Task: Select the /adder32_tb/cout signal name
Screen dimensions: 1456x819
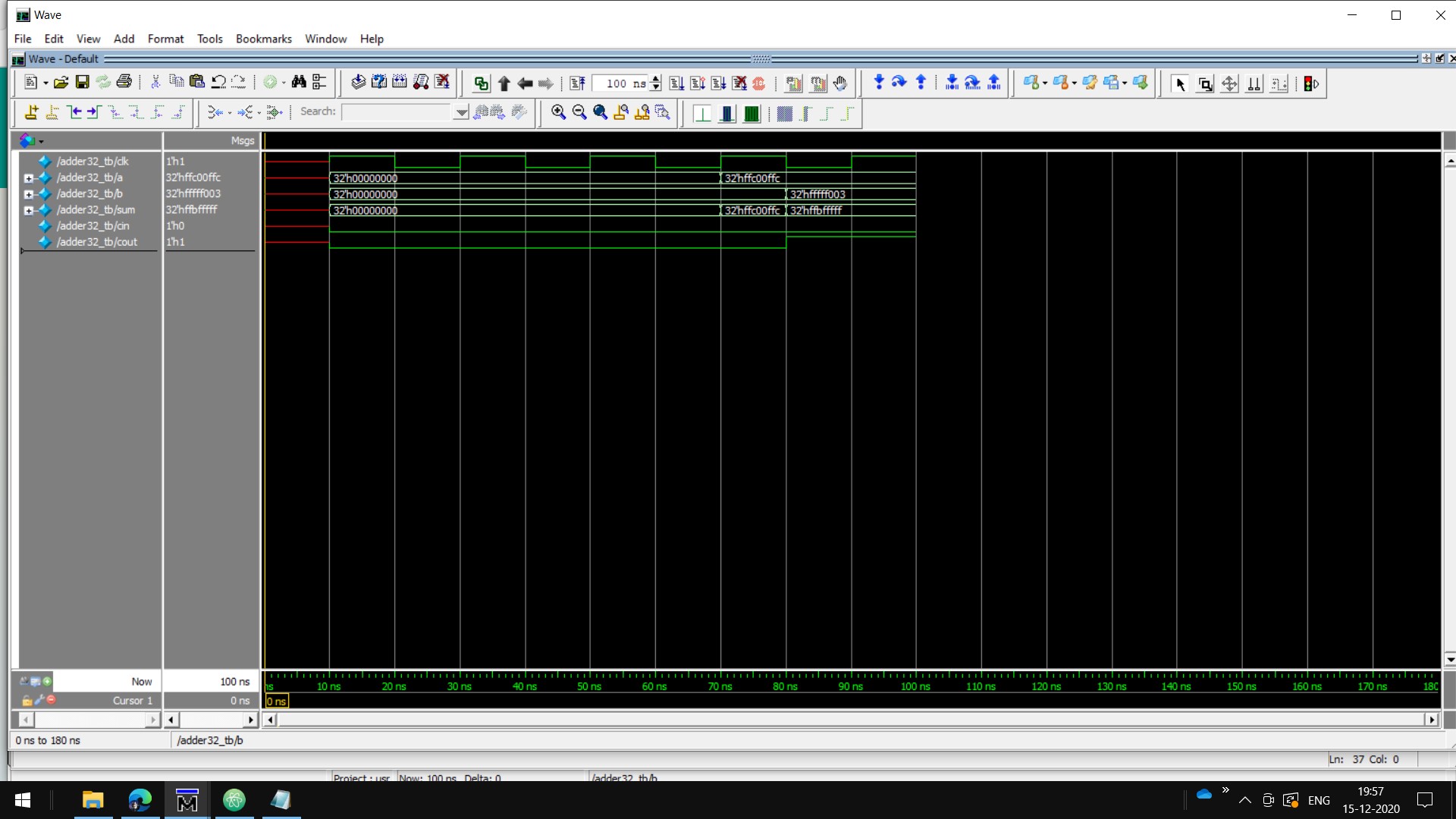Action: click(96, 242)
